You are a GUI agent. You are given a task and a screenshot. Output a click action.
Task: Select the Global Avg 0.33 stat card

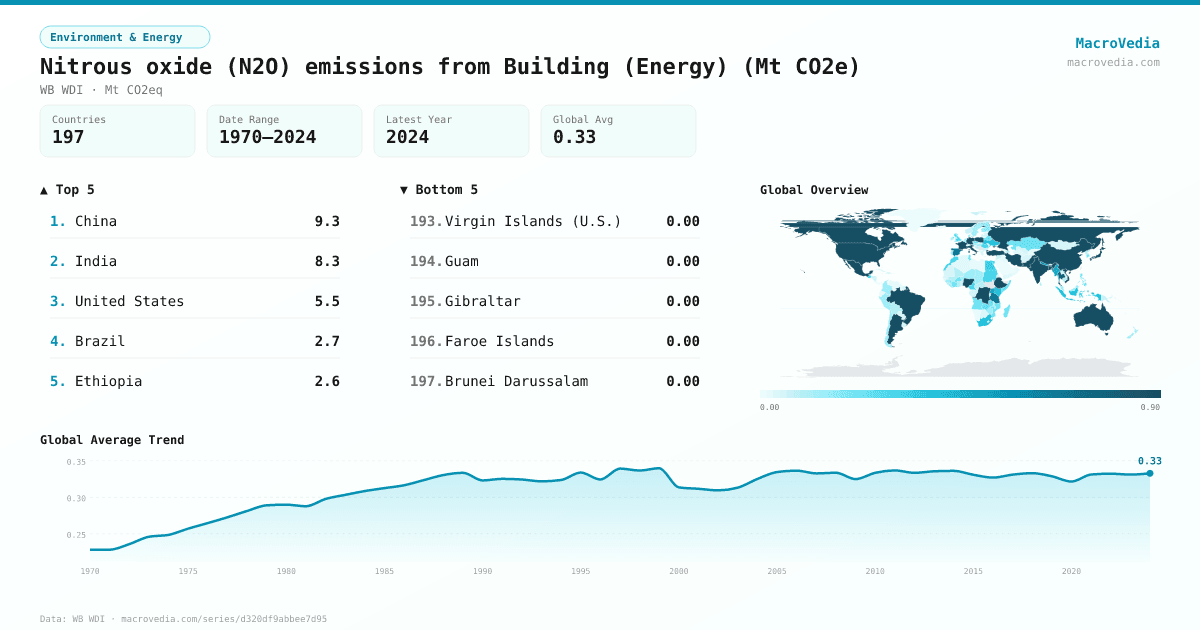click(618, 130)
